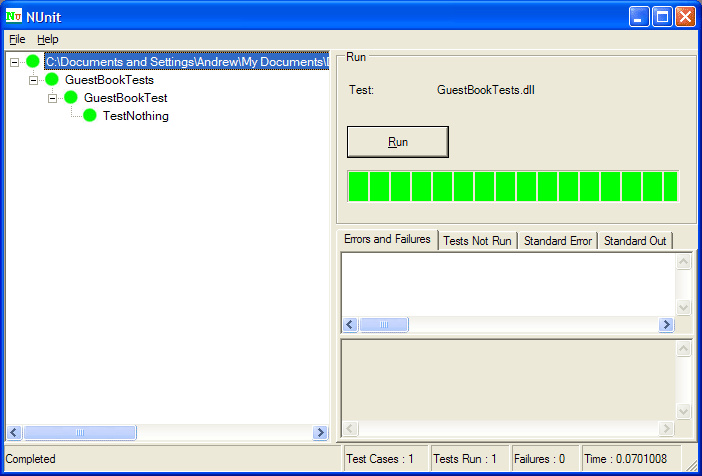Image resolution: width=702 pixels, height=476 pixels.
Task: Switch to Standard Out tab
Action: pos(635,241)
